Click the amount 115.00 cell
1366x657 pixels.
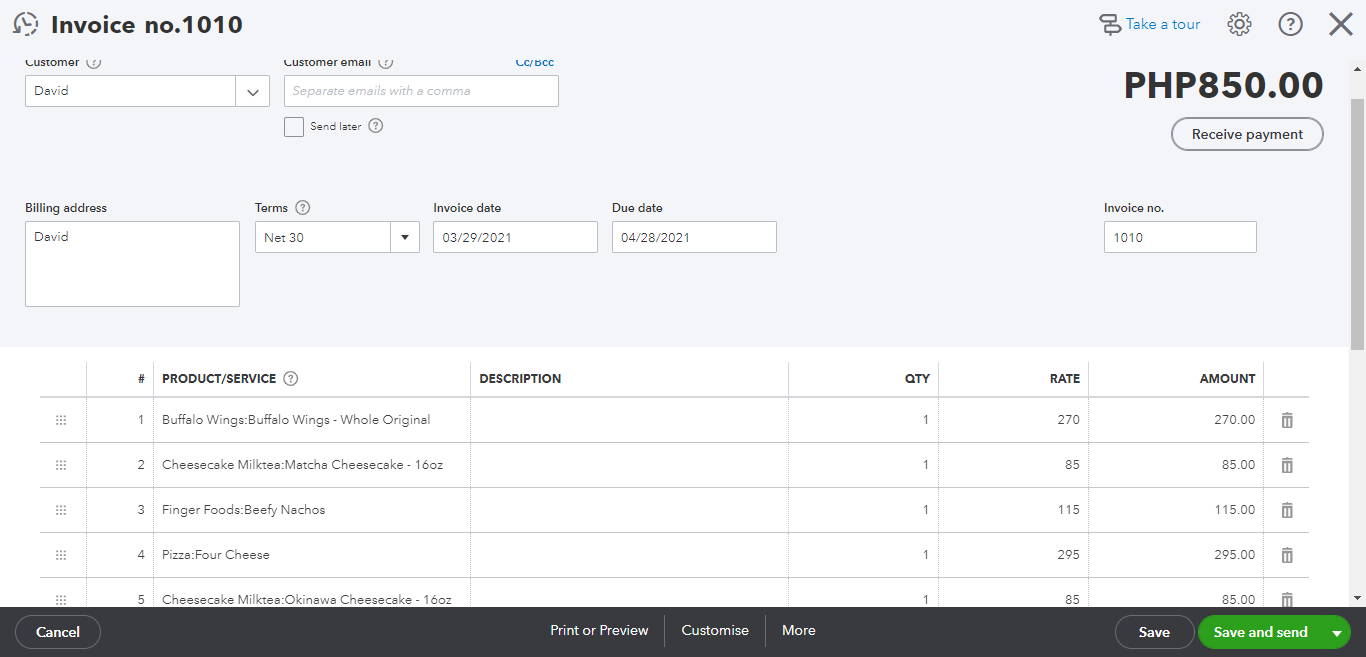[x=1177, y=510]
